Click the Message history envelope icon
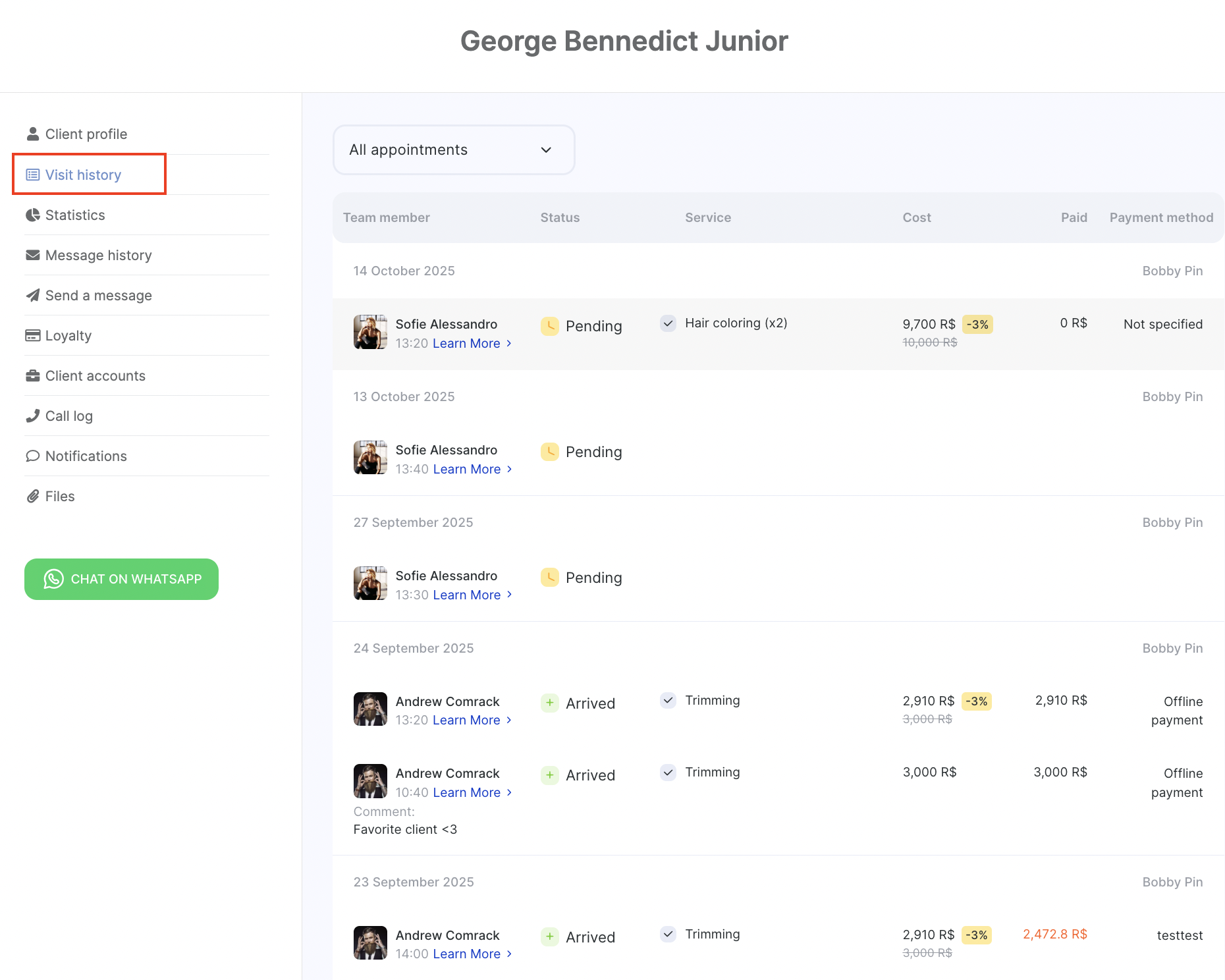1225x980 pixels. 32,255
